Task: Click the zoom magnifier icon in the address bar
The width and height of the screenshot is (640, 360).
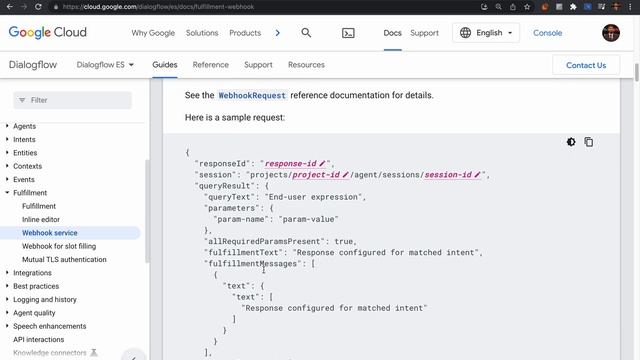Action: click(498, 7)
